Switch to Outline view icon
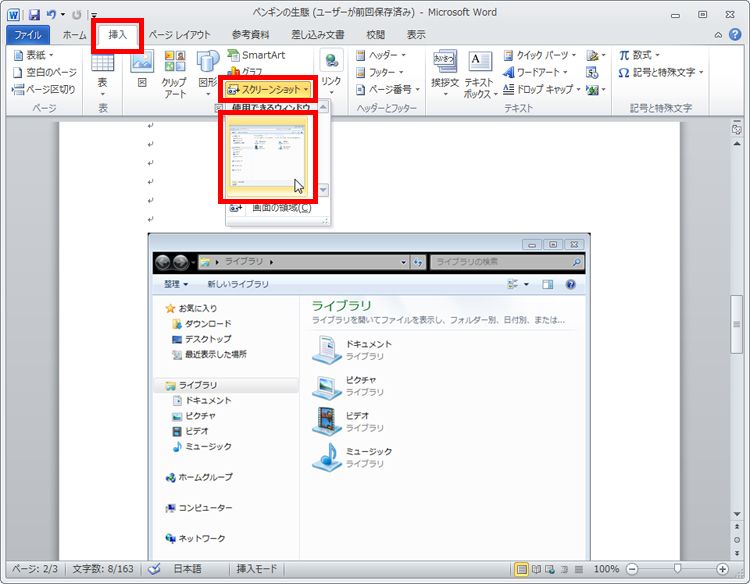750x584 pixels. click(564, 569)
